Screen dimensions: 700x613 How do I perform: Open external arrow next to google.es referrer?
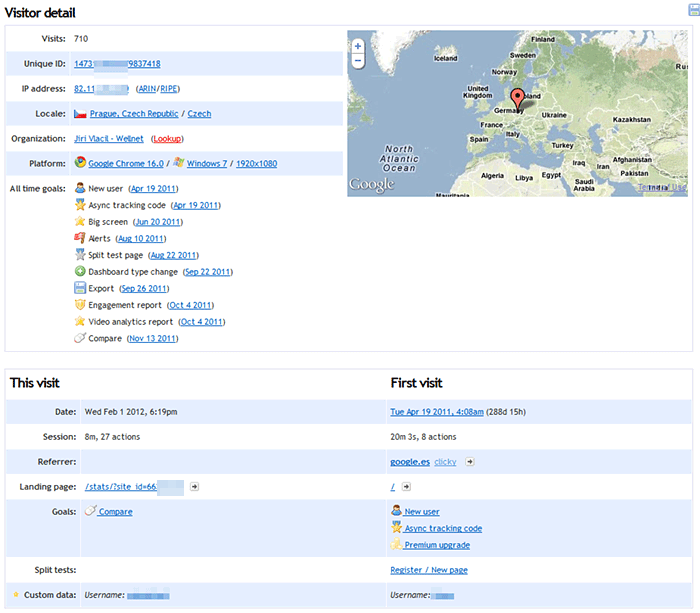pyautogui.click(x=470, y=462)
